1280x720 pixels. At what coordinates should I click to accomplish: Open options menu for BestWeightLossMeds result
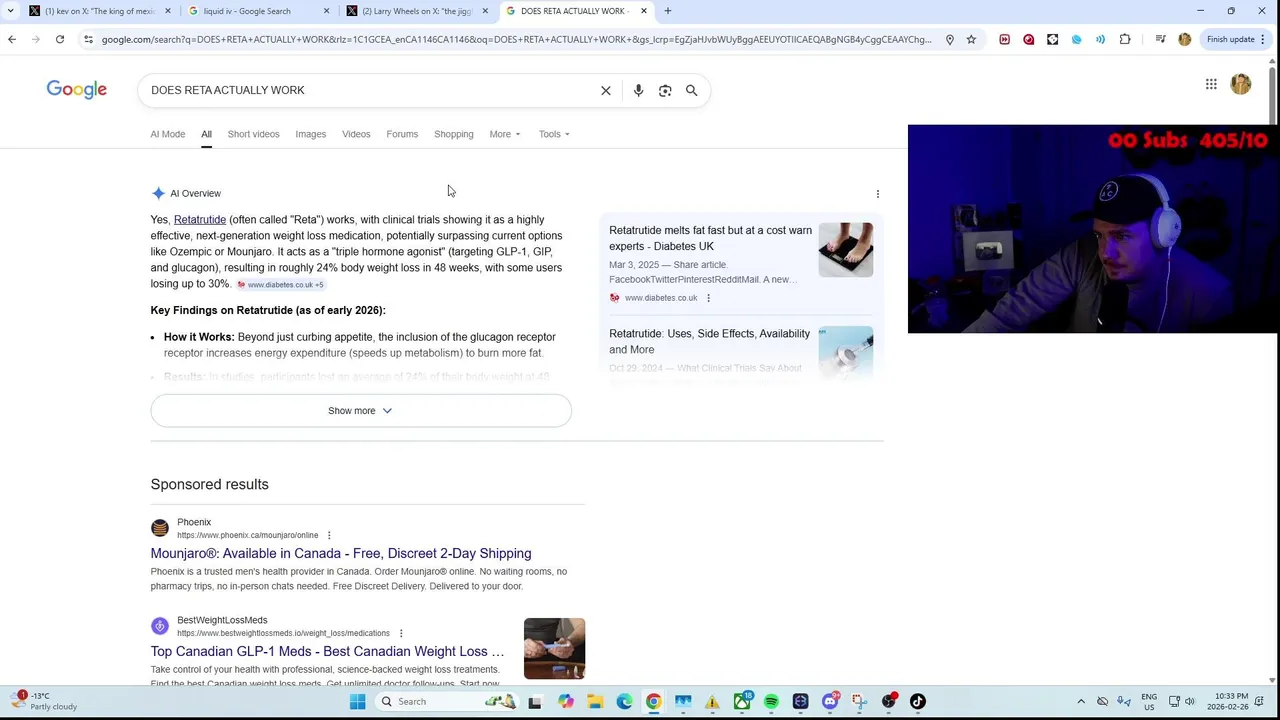401,634
